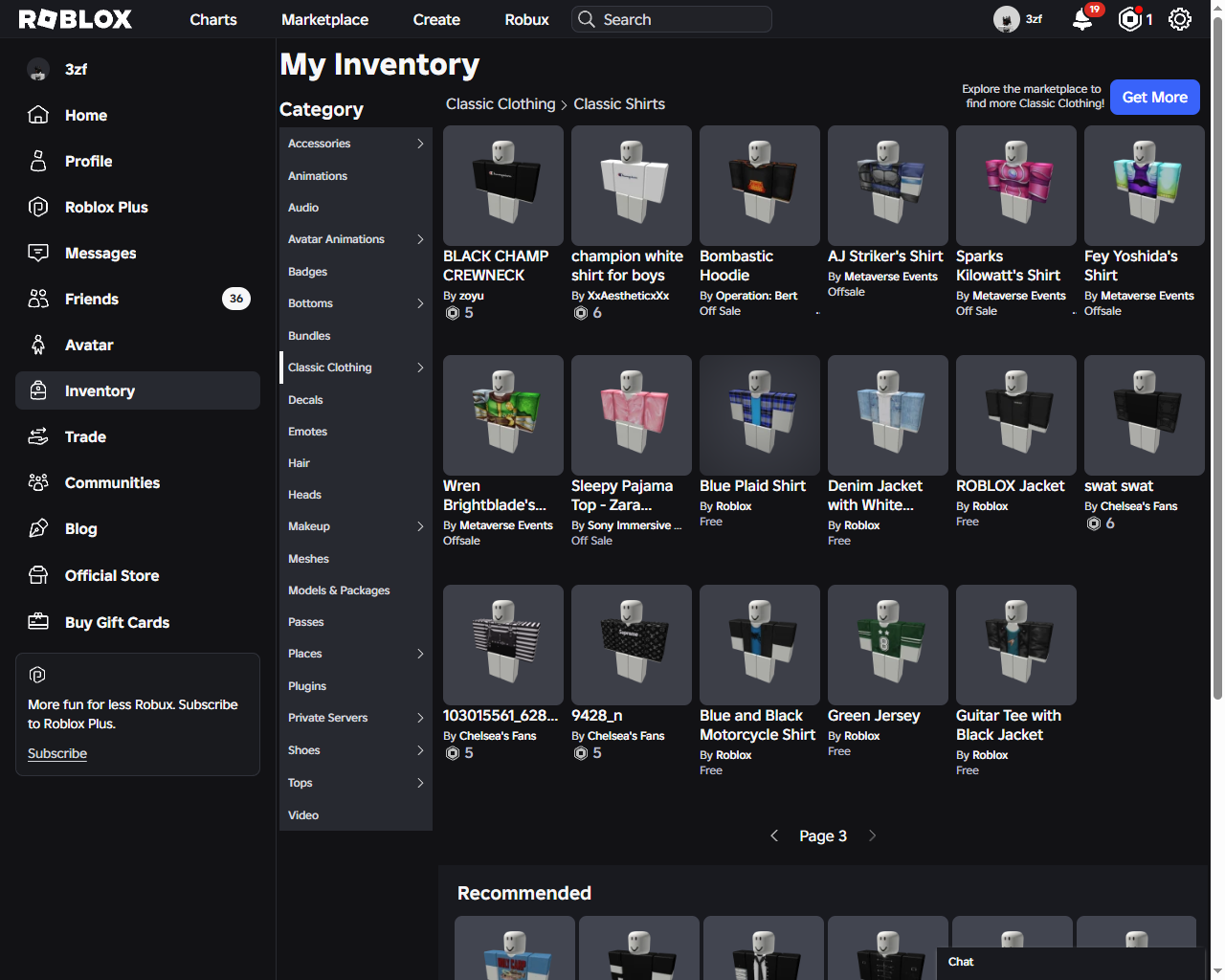Open the Chat panel
The height and width of the screenshot is (980, 1225).
point(1070,963)
